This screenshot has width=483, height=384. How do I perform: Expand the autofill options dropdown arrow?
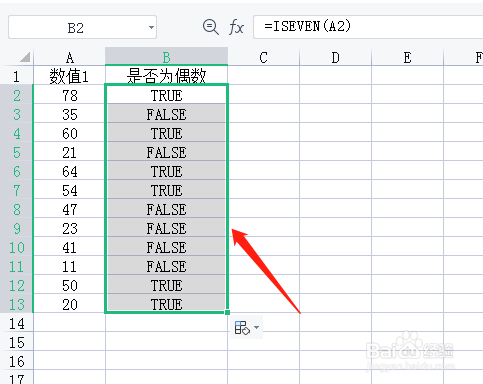(256, 327)
